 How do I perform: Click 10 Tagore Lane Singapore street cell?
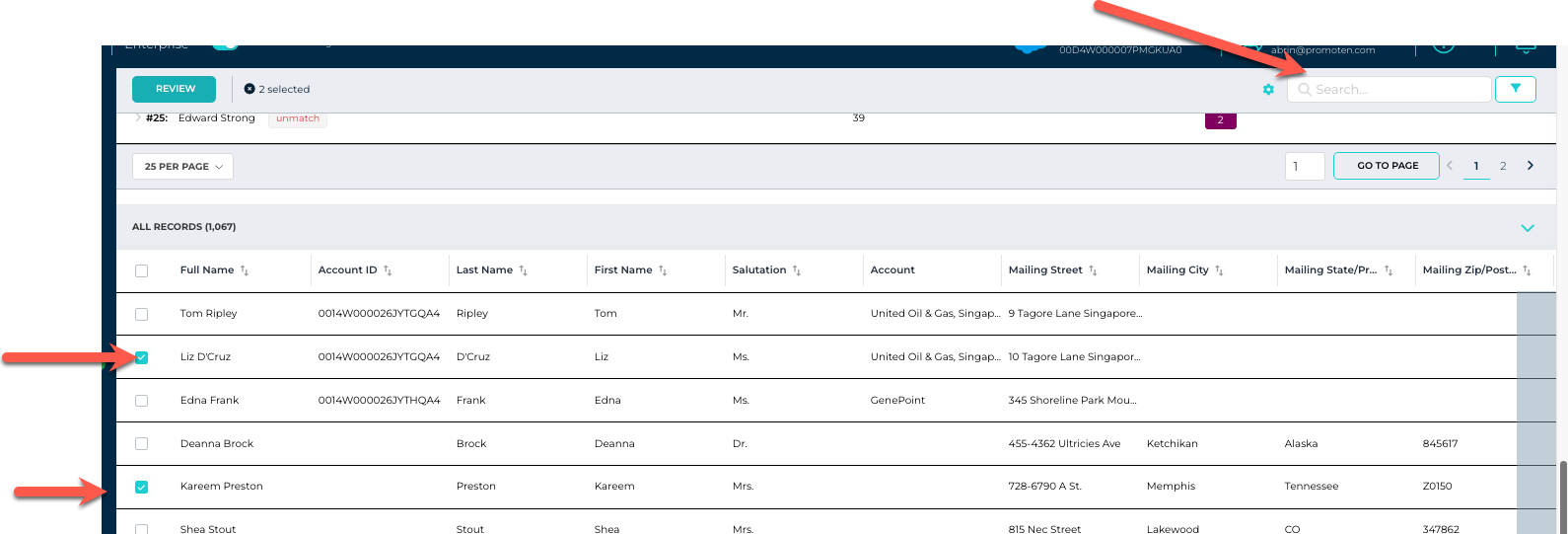point(1074,357)
